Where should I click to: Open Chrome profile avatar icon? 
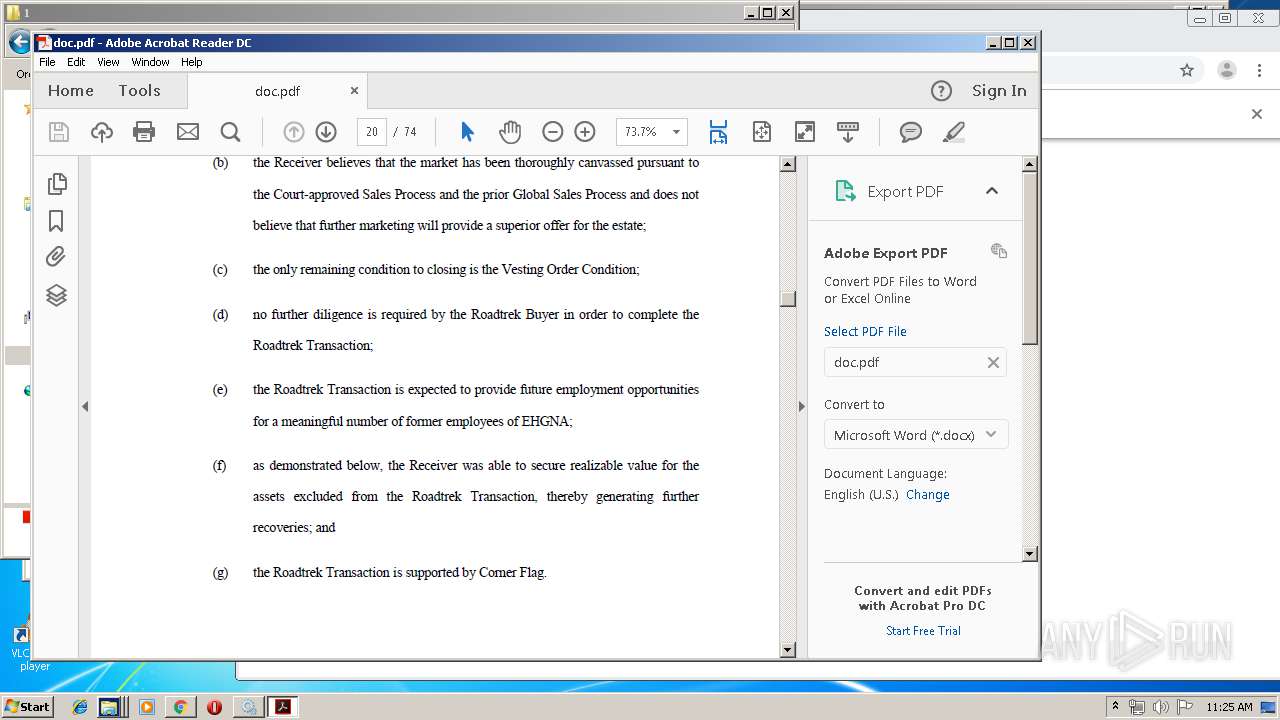1226,70
